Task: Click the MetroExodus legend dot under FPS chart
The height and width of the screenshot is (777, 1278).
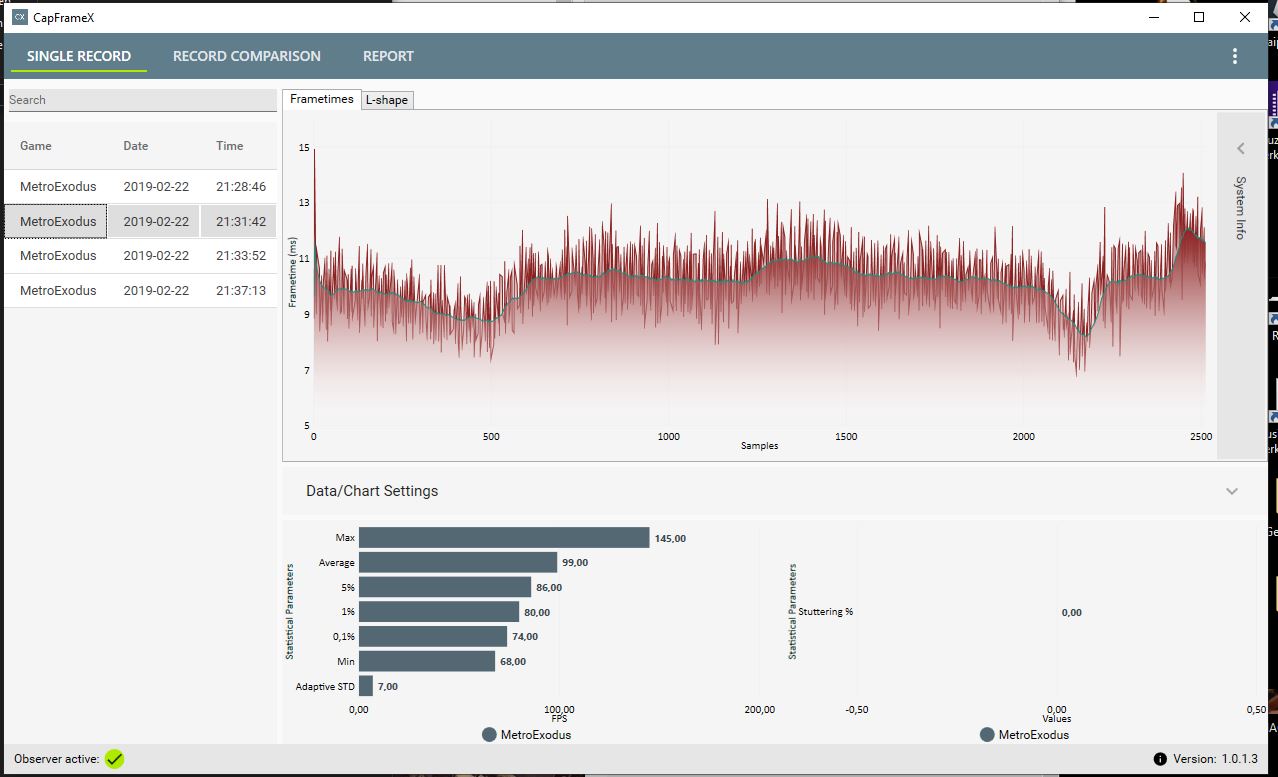Action: coord(489,735)
